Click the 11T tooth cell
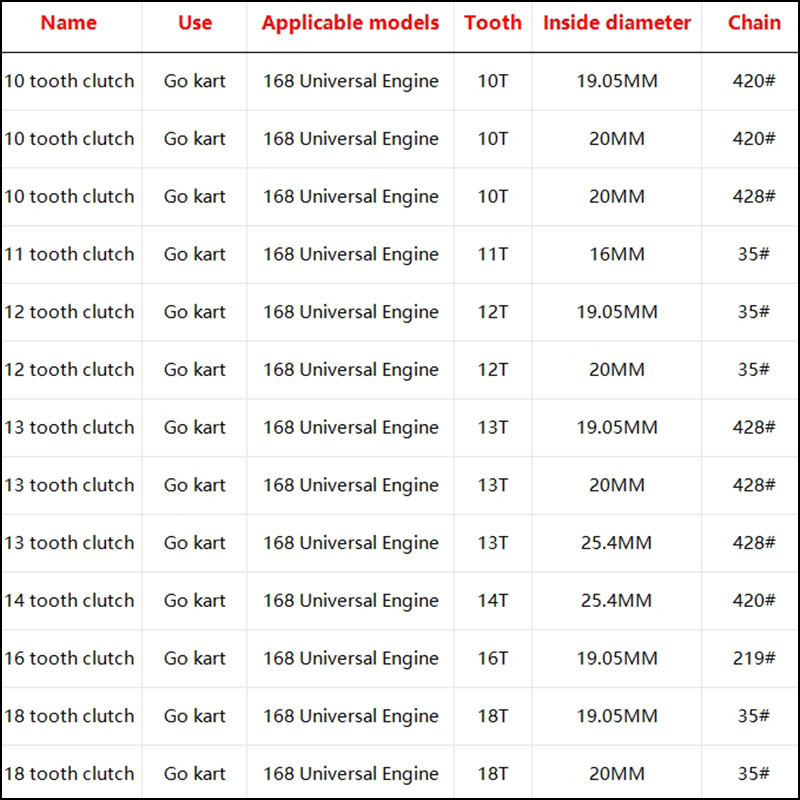Viewport: 800px width, 800px height. tap(493, 254)
